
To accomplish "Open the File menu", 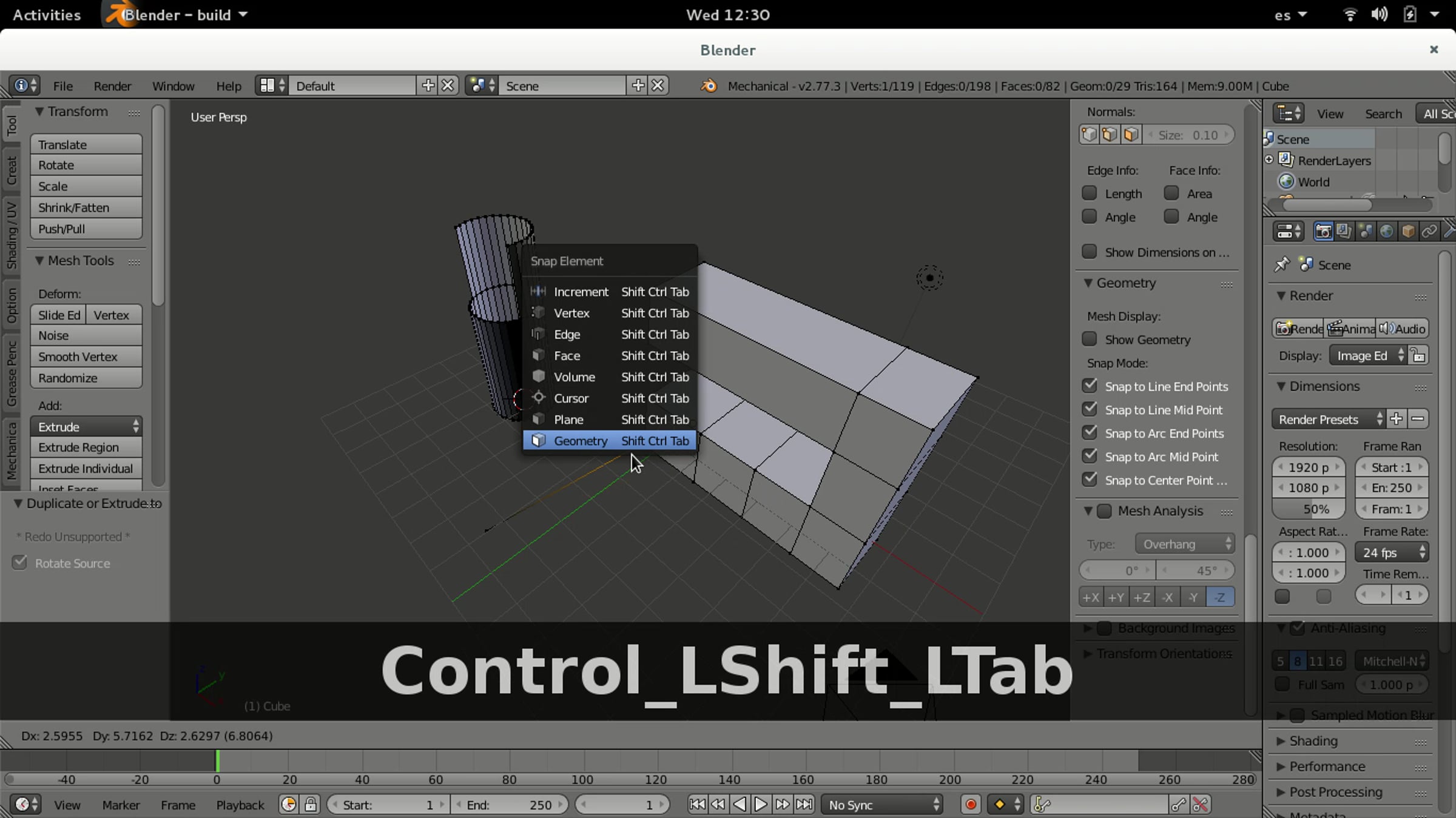I will click(63, 86).
